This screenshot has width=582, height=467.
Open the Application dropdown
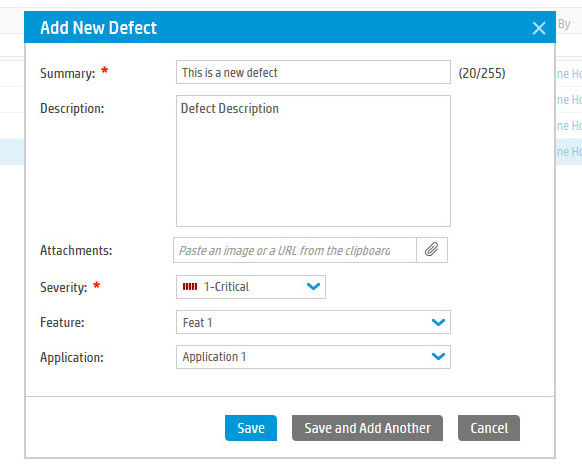pos(313,357)
